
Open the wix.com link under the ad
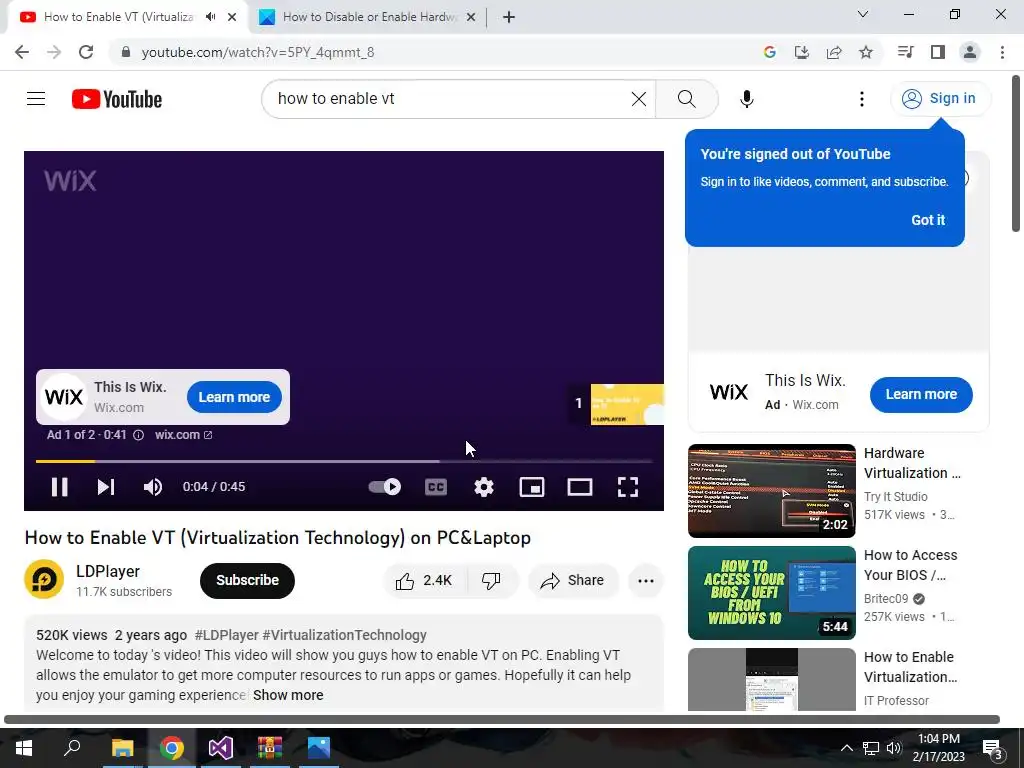(184, 435)
